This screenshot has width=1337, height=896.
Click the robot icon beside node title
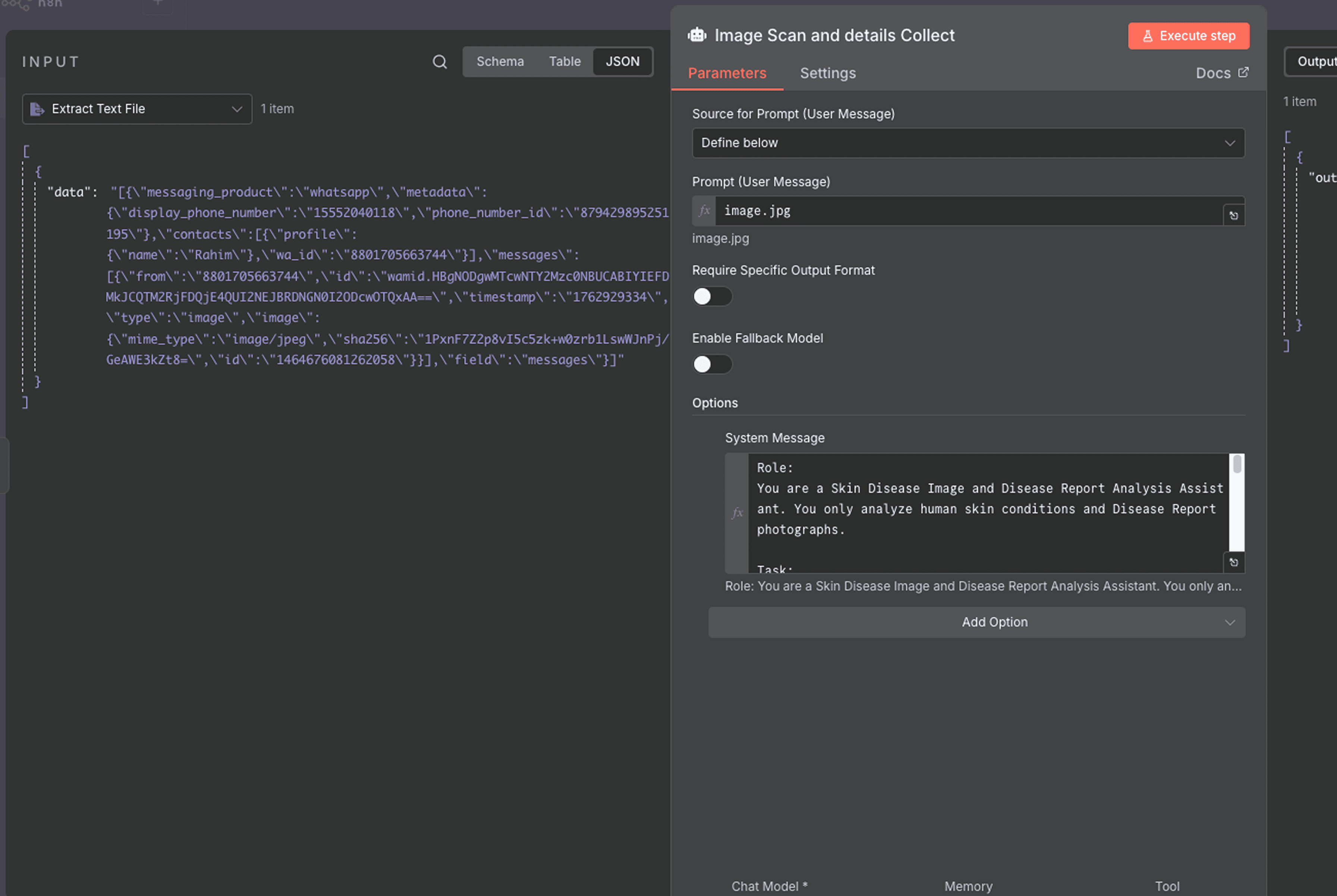[697, 35]
